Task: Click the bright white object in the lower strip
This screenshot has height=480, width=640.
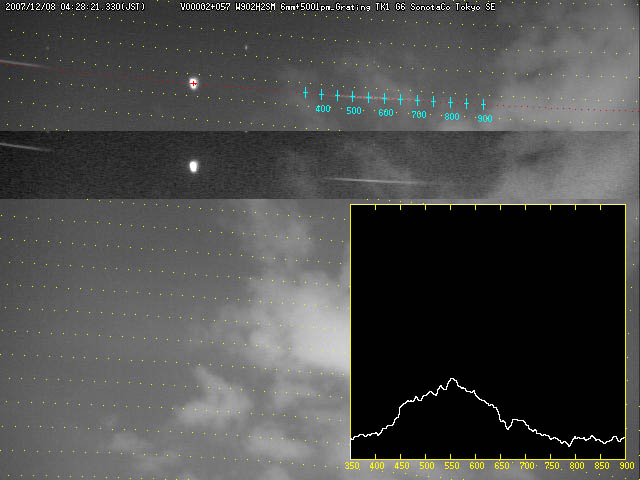Action: pos(194,166)
